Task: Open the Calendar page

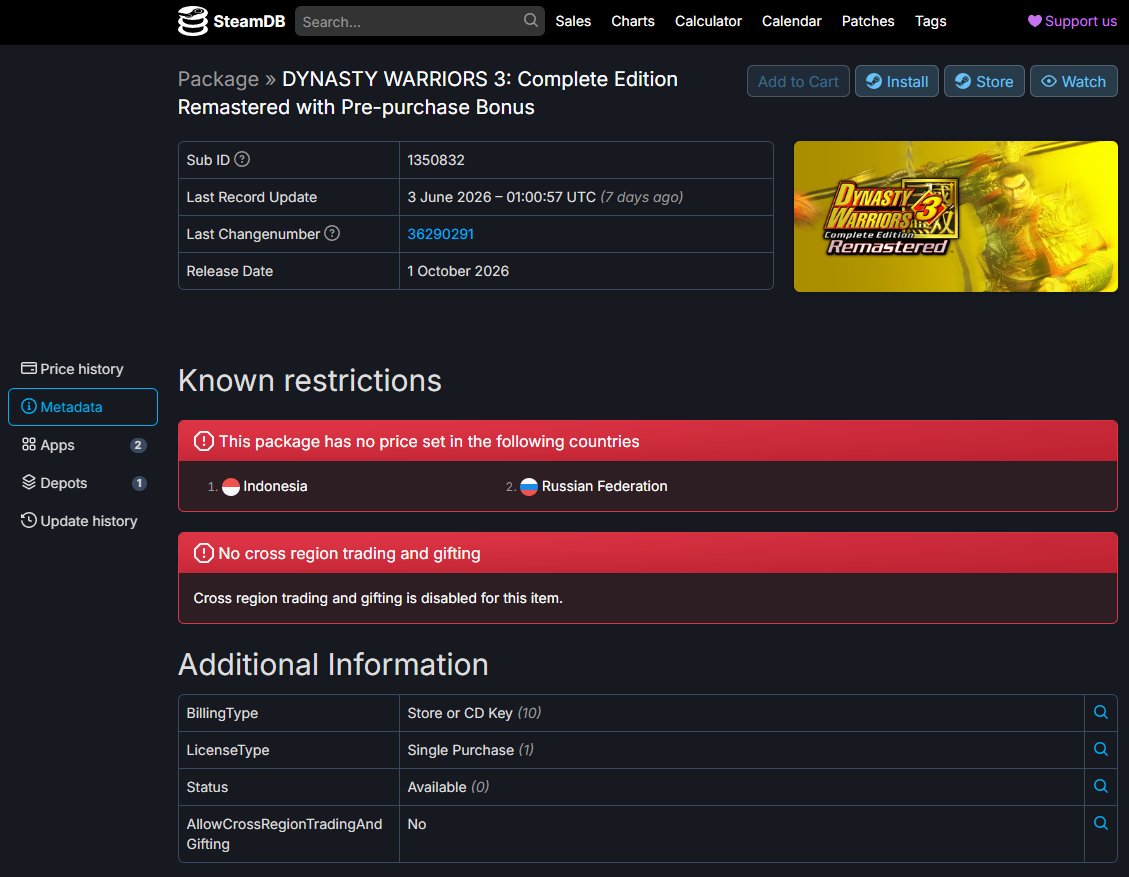Action: (791, 22)
